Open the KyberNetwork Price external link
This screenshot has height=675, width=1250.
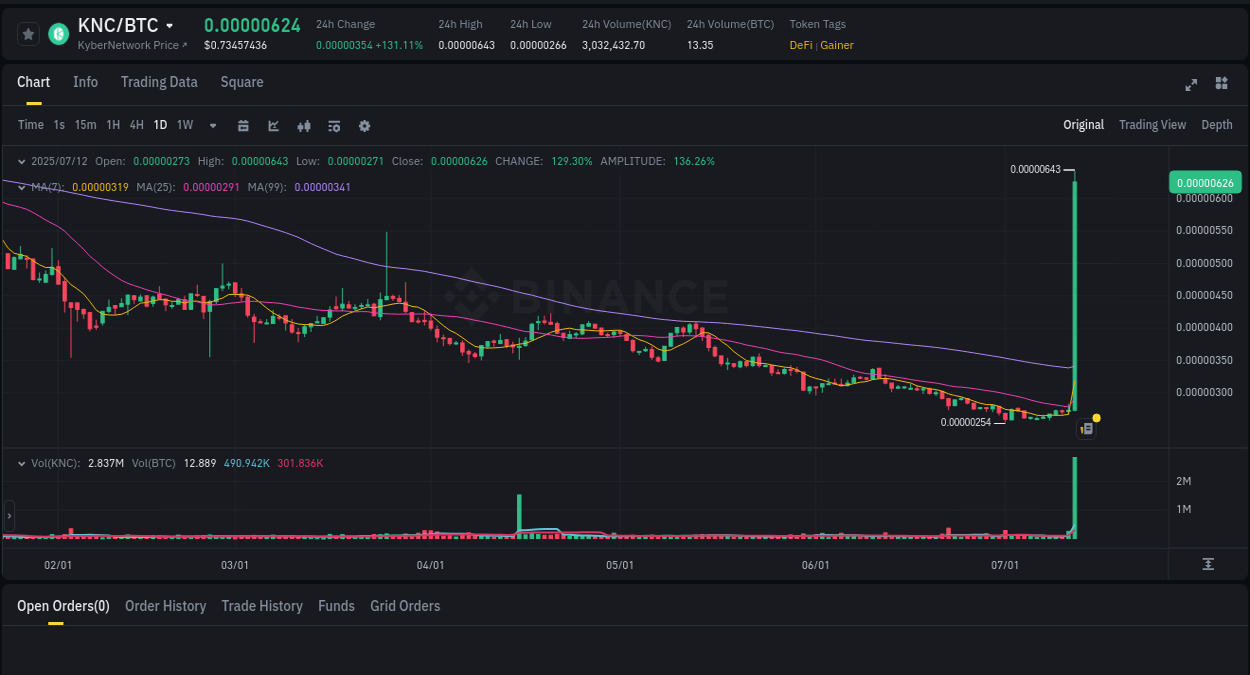(x=132, y=45)
